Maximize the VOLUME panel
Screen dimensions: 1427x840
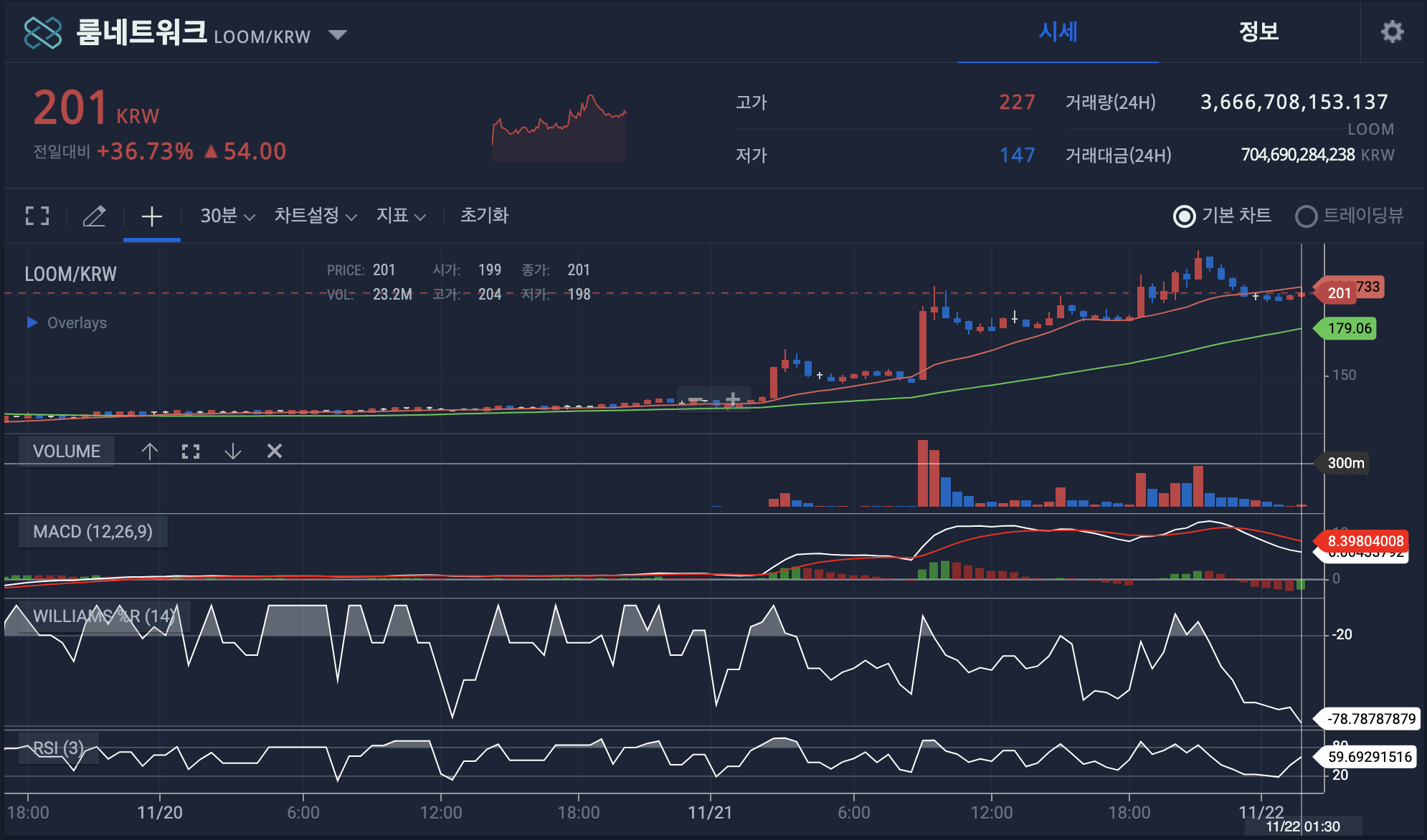click(x=191, y=451)
